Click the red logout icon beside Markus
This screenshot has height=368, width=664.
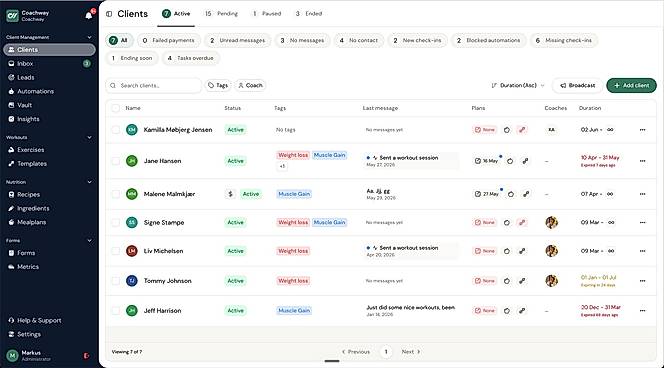[x=86, y=356]
